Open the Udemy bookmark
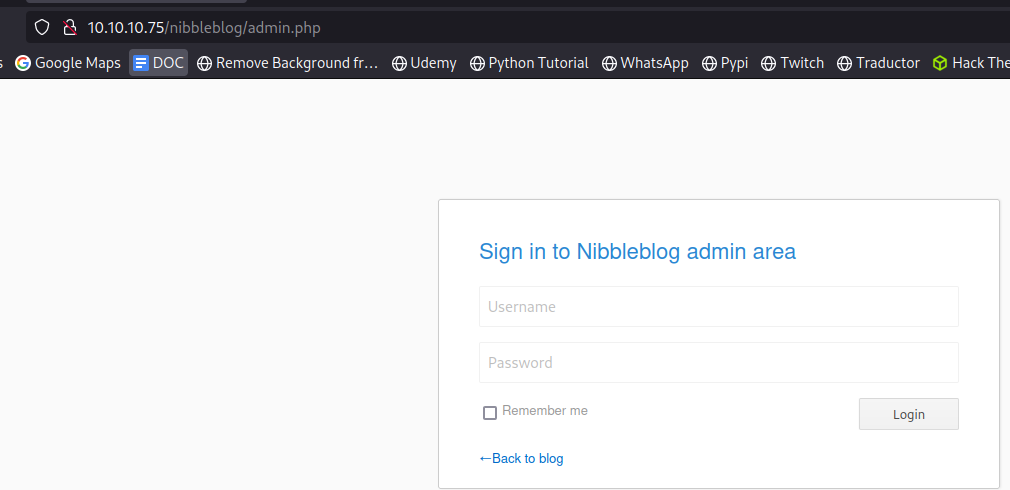The width and height of the screenshot is (1010, 490). (x=424, y=63)
